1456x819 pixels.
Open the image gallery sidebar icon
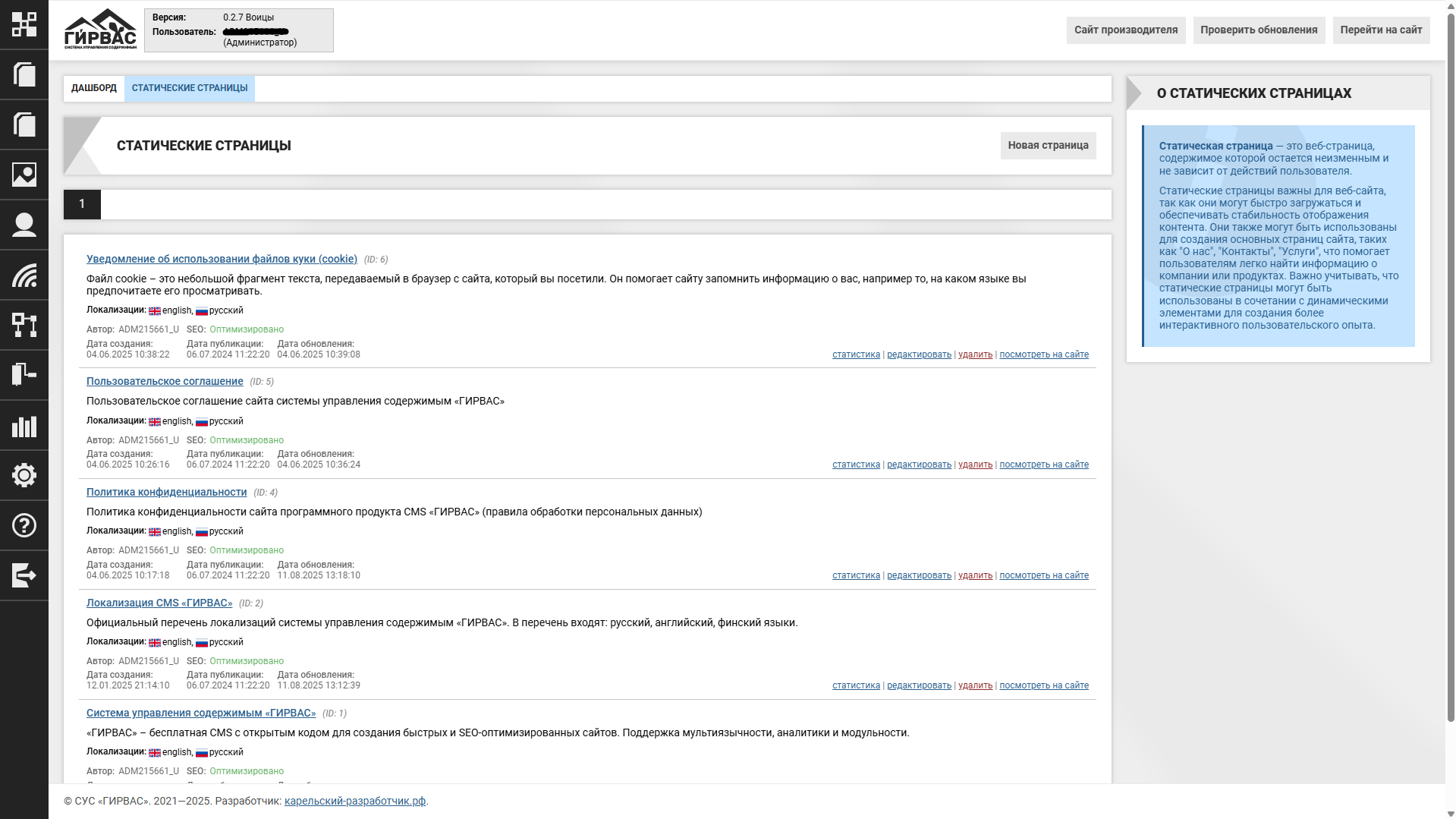24,175
